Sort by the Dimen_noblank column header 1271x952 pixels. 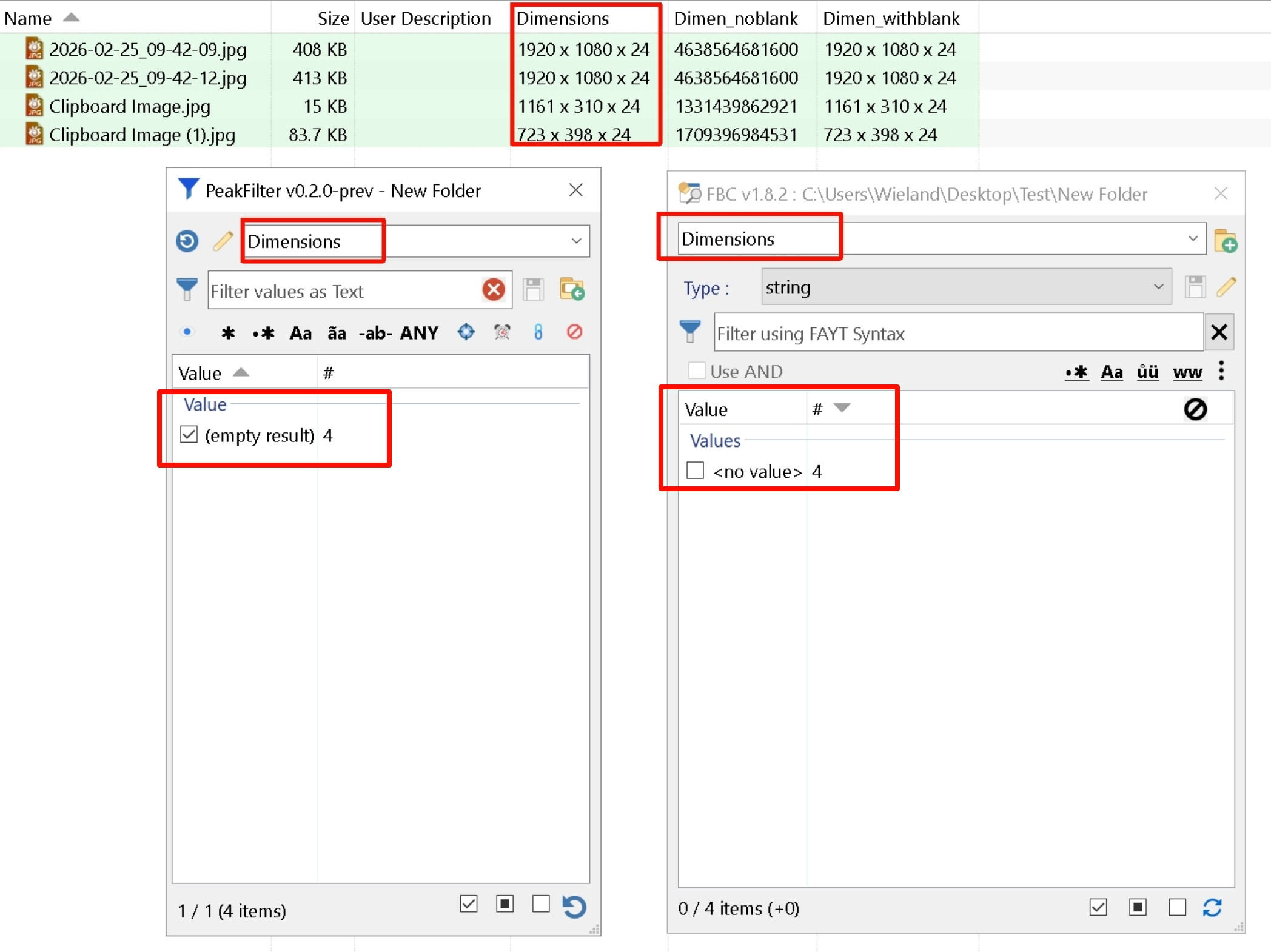(736, 18)
